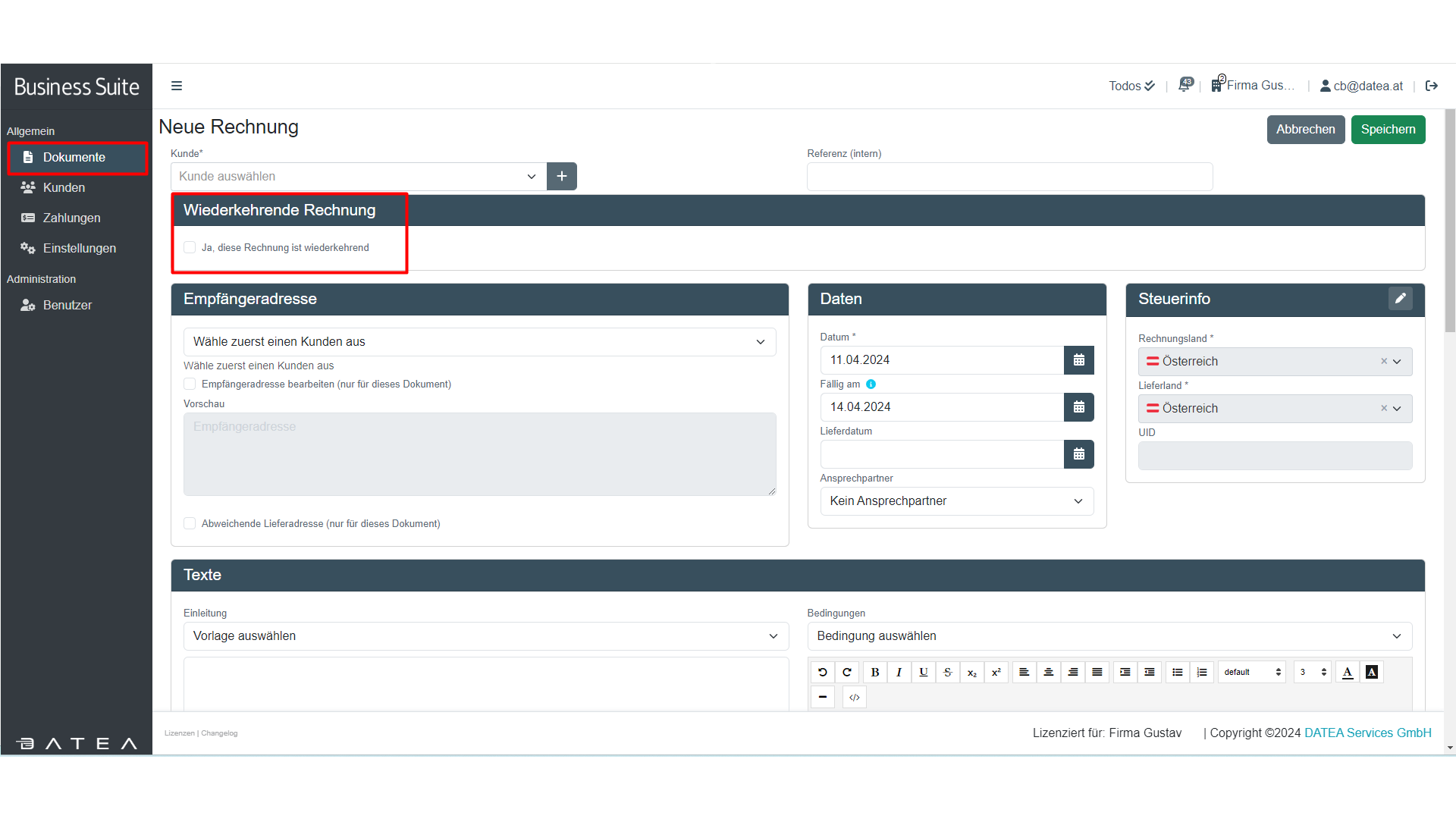Expand Kein Ansprechpartner dropdown
The image size is (1456, 819).
956,500
